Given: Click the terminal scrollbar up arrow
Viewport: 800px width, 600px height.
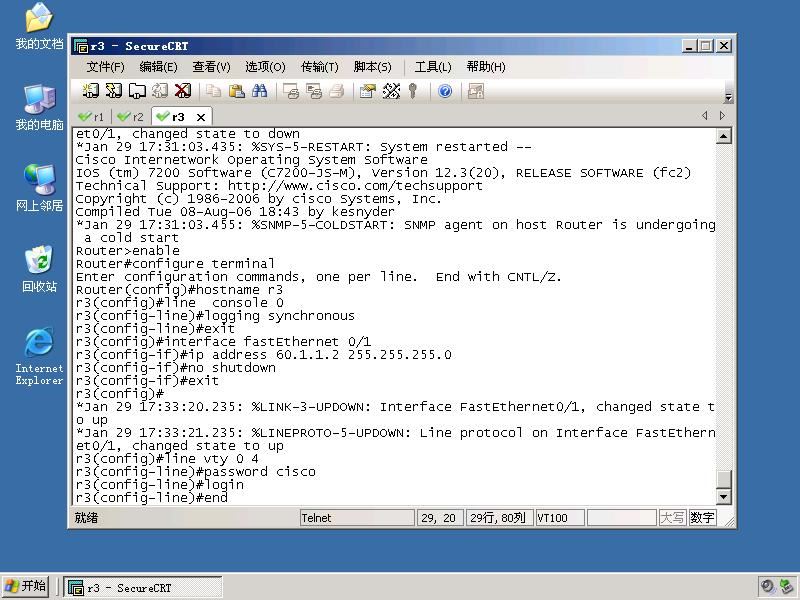Looking at the screenshot, I should coord(724,136).
